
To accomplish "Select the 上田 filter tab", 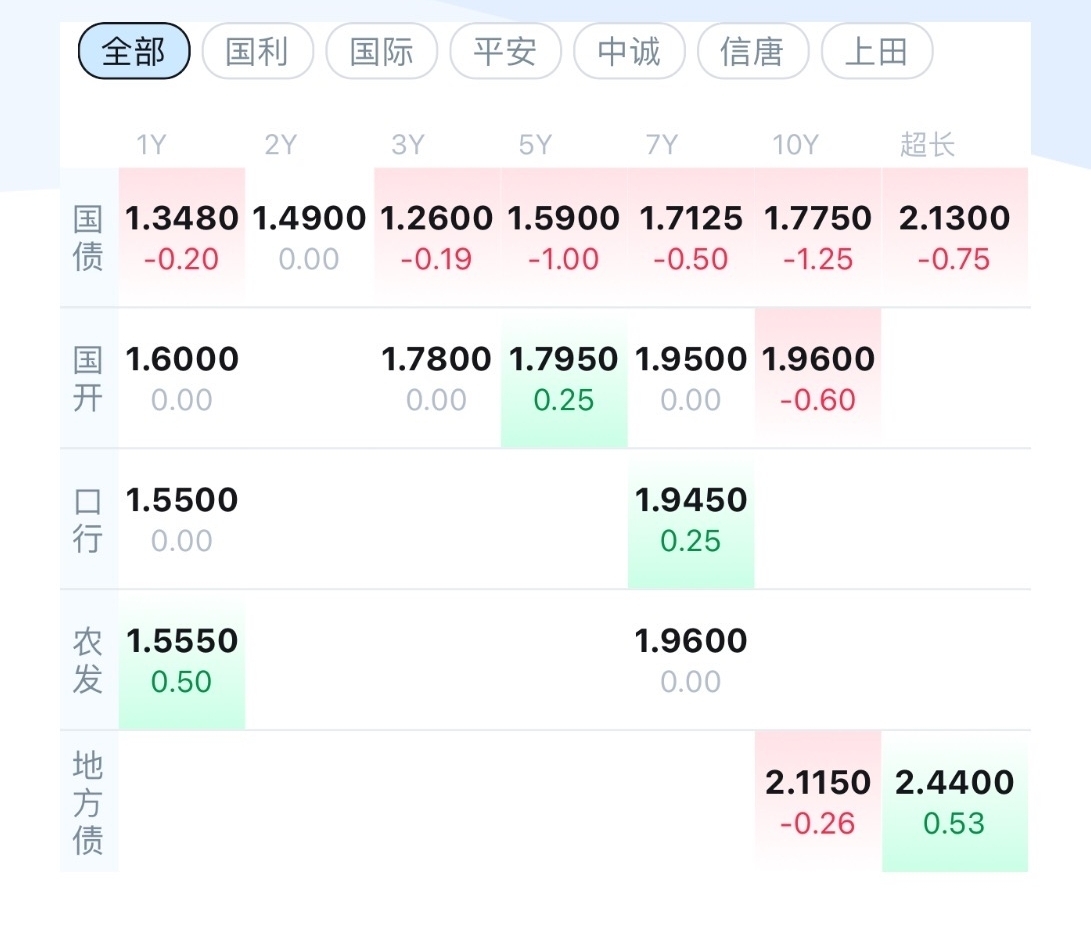I will coord(876,52).
